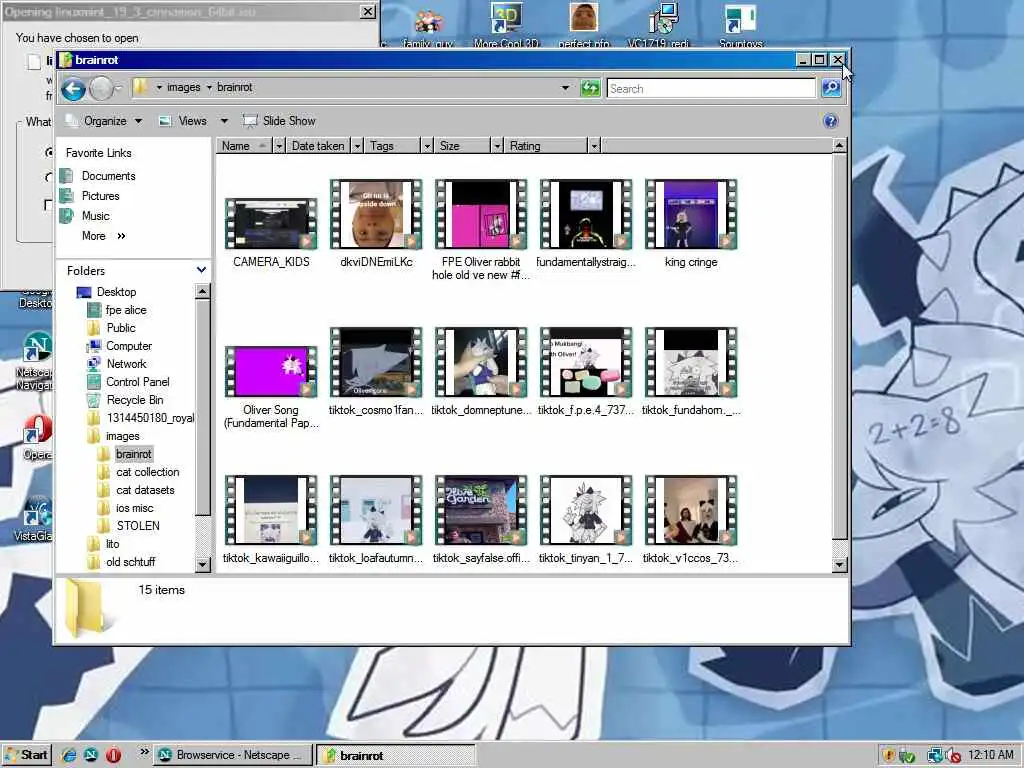1024x768 pixels.
Task: Open the Organize menu
Action: click(x=103, y=121)
